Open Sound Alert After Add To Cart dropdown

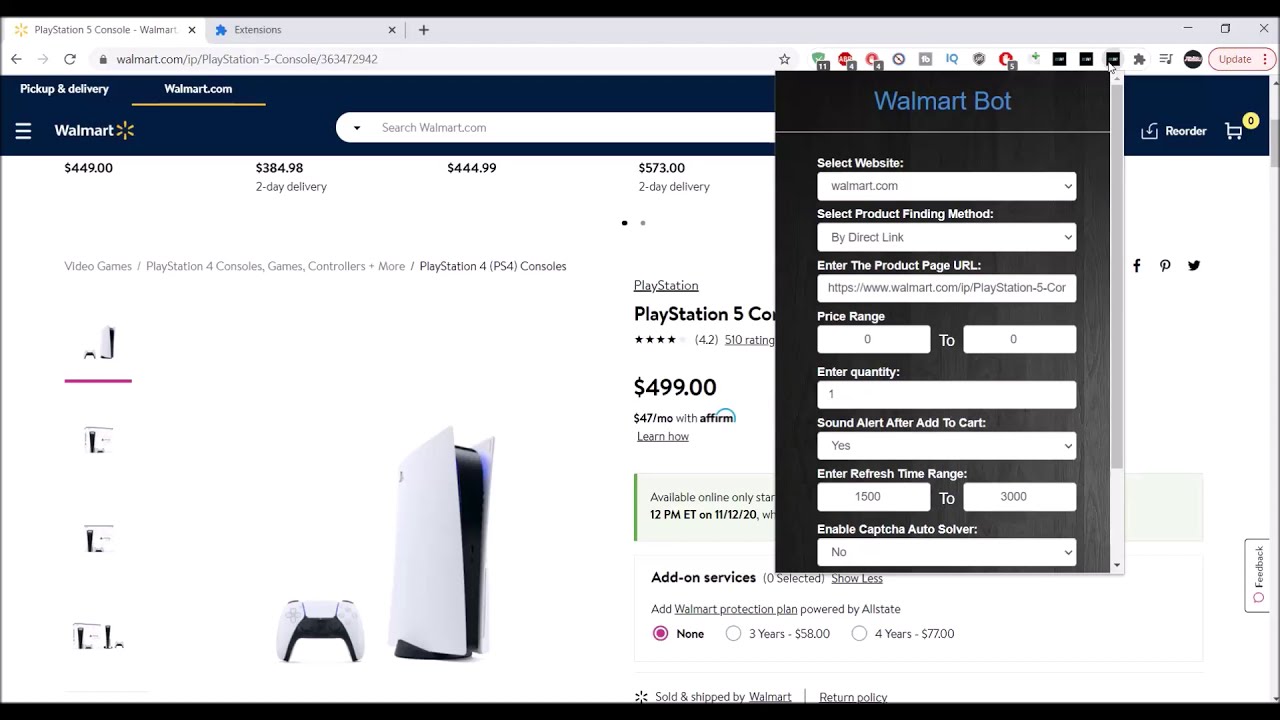[946, 446]
